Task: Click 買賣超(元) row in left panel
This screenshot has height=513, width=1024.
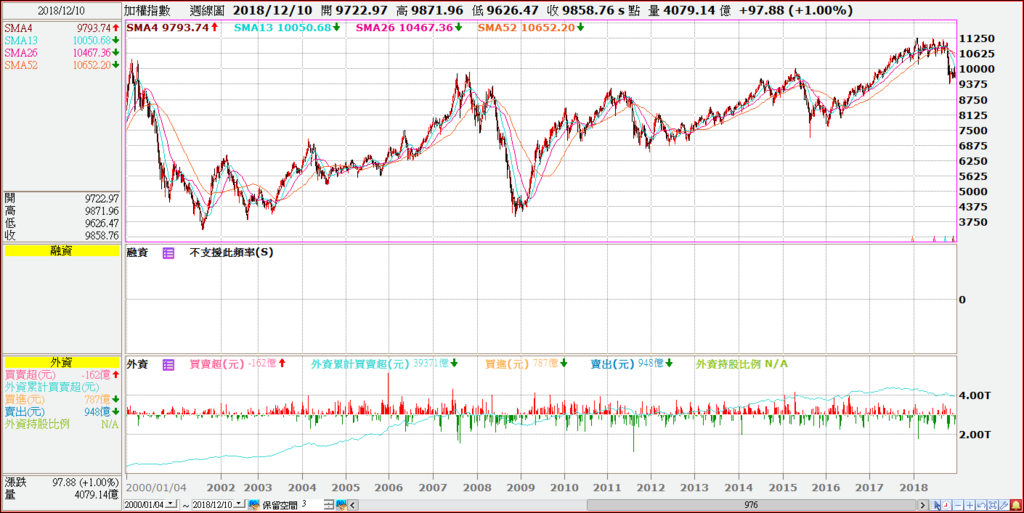Action: click(61, 375)
